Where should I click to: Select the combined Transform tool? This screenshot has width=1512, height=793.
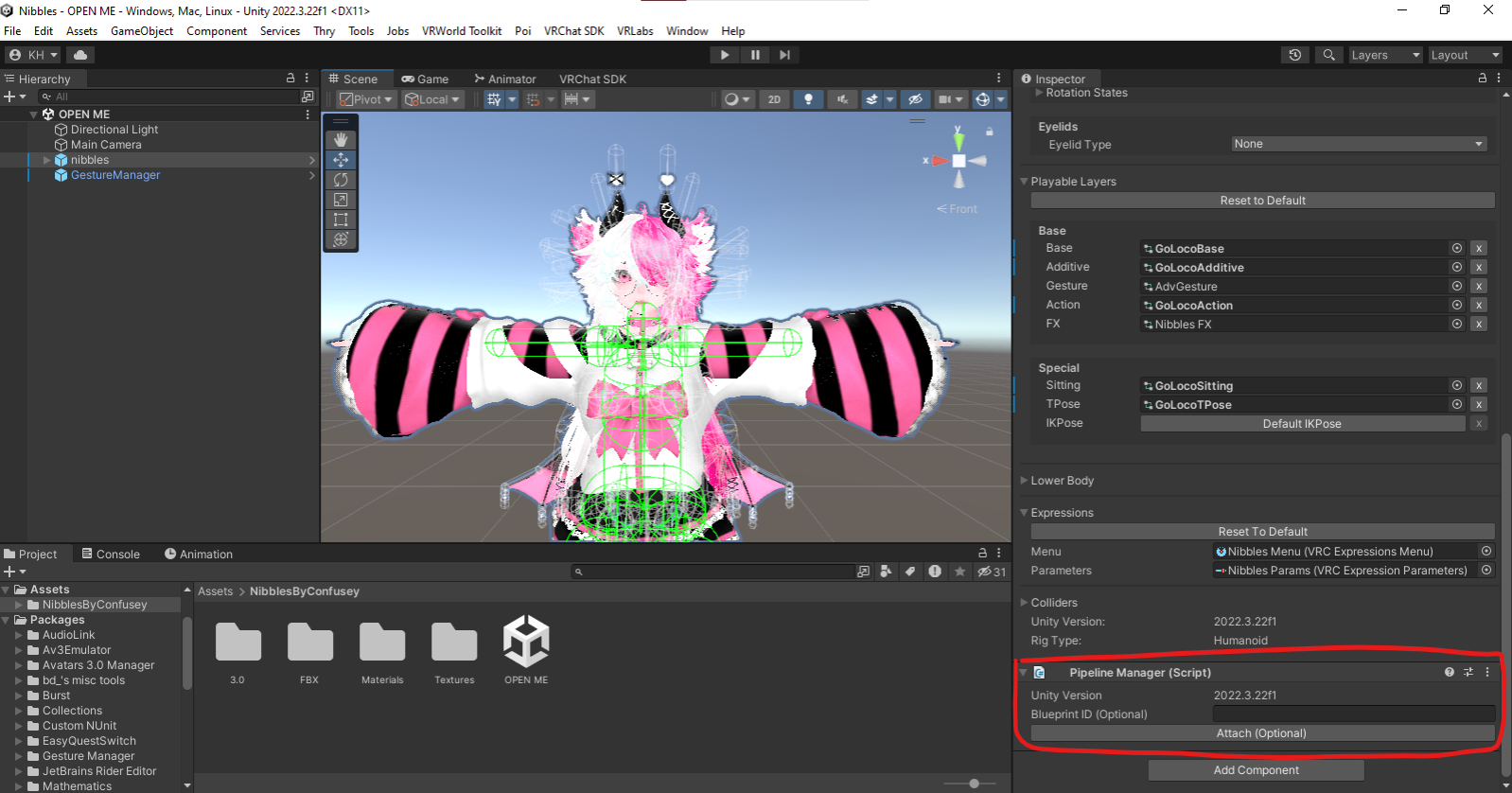click(341, 239)
